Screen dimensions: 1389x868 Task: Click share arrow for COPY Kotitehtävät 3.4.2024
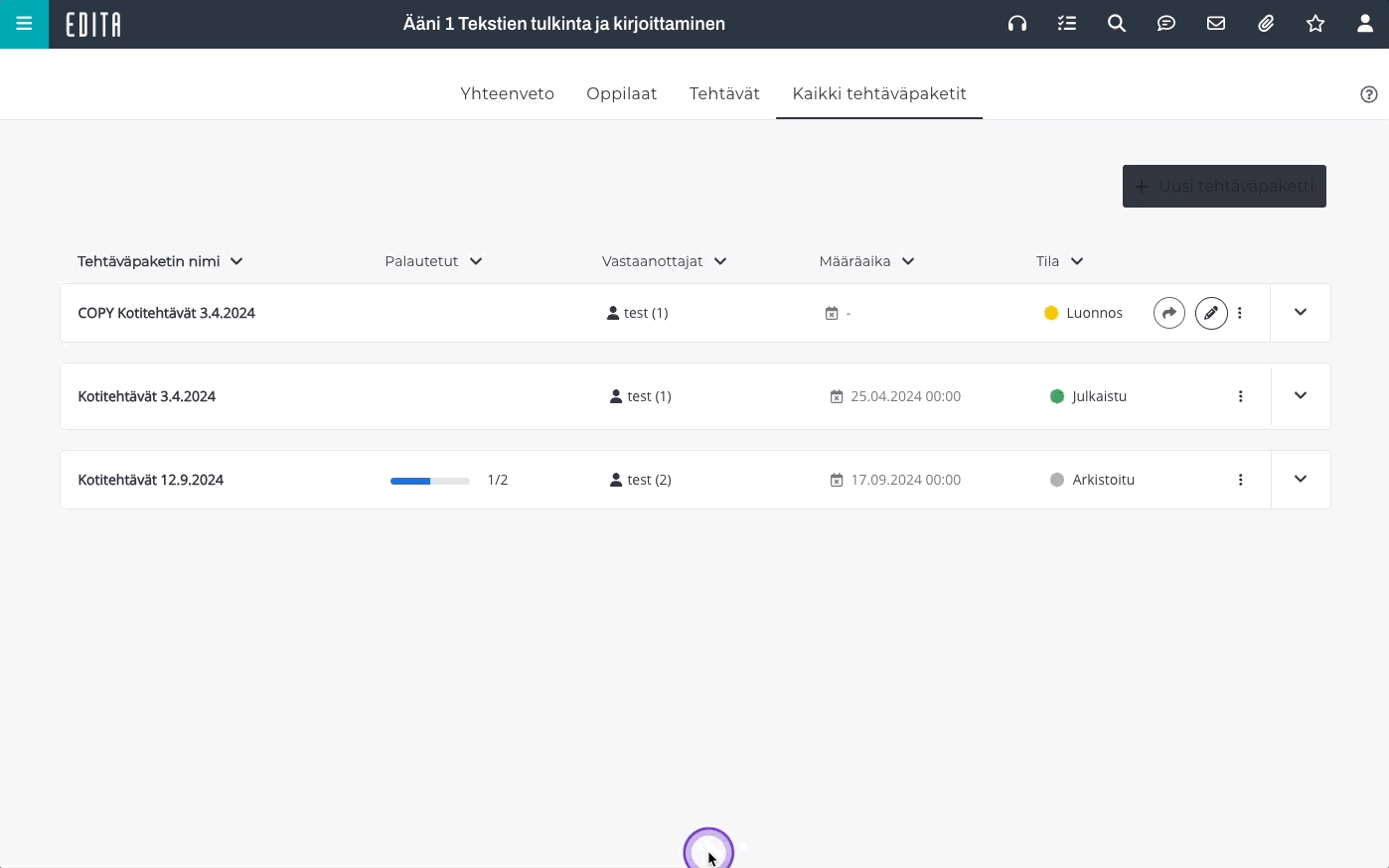(1169, 313)
